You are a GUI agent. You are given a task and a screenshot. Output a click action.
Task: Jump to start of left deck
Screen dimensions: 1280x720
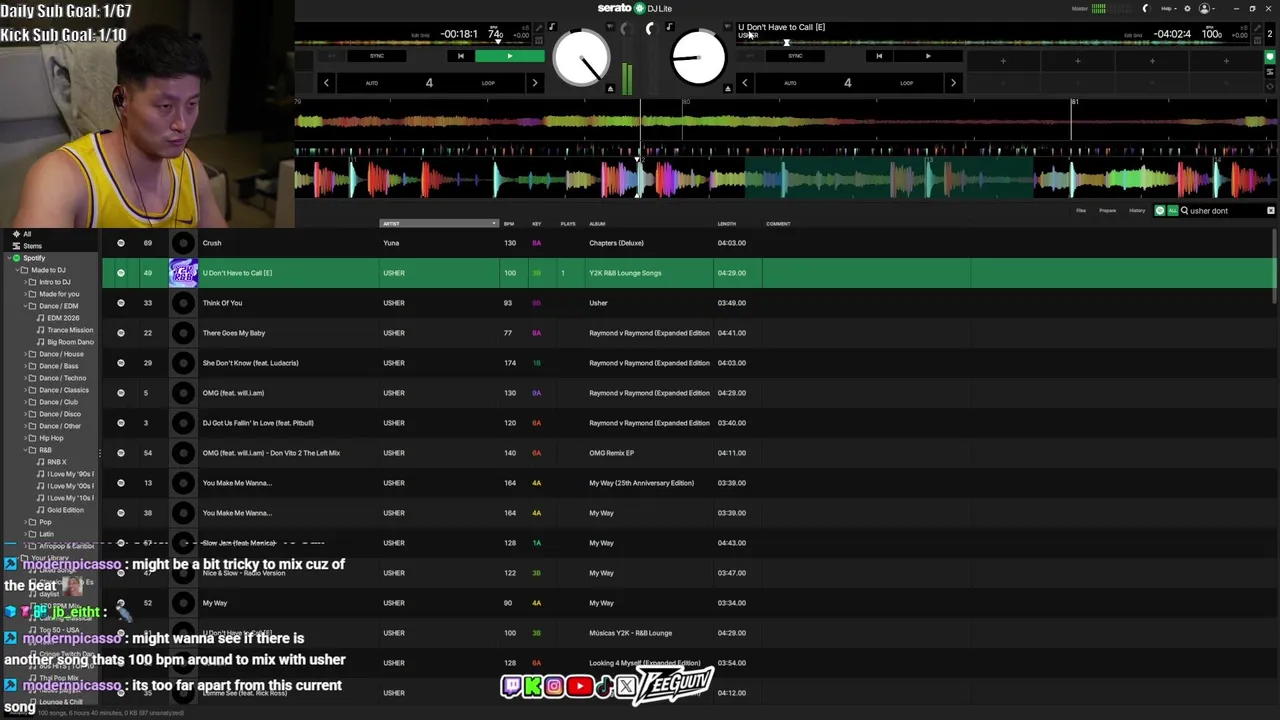click(x=460, y=56)
